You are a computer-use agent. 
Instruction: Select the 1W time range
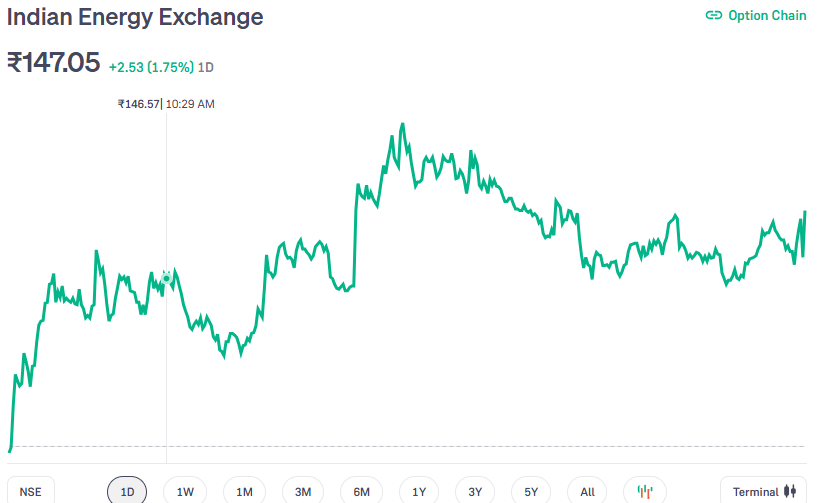click(x=185, y=491)
